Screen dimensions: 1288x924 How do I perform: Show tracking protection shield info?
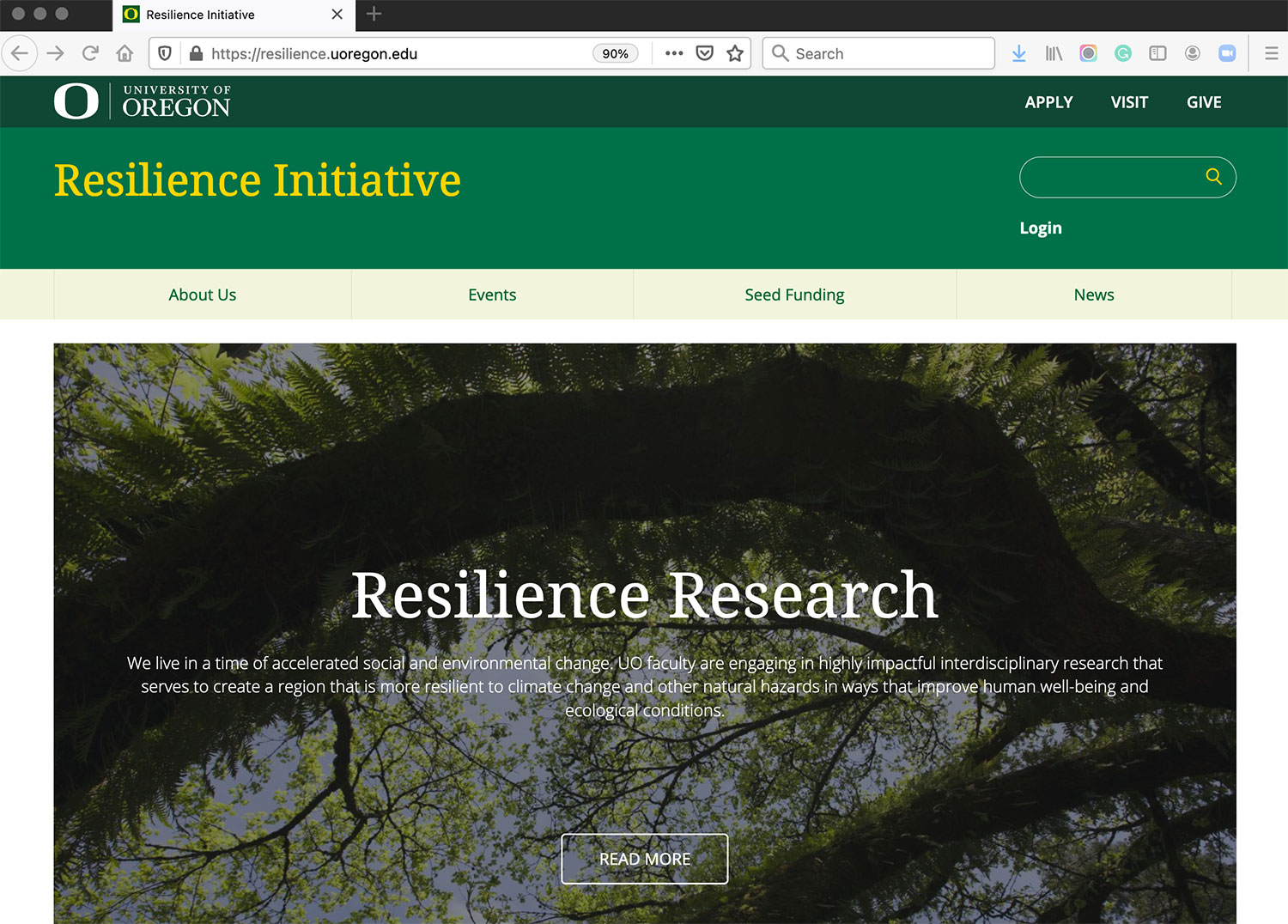coord(165,53)
